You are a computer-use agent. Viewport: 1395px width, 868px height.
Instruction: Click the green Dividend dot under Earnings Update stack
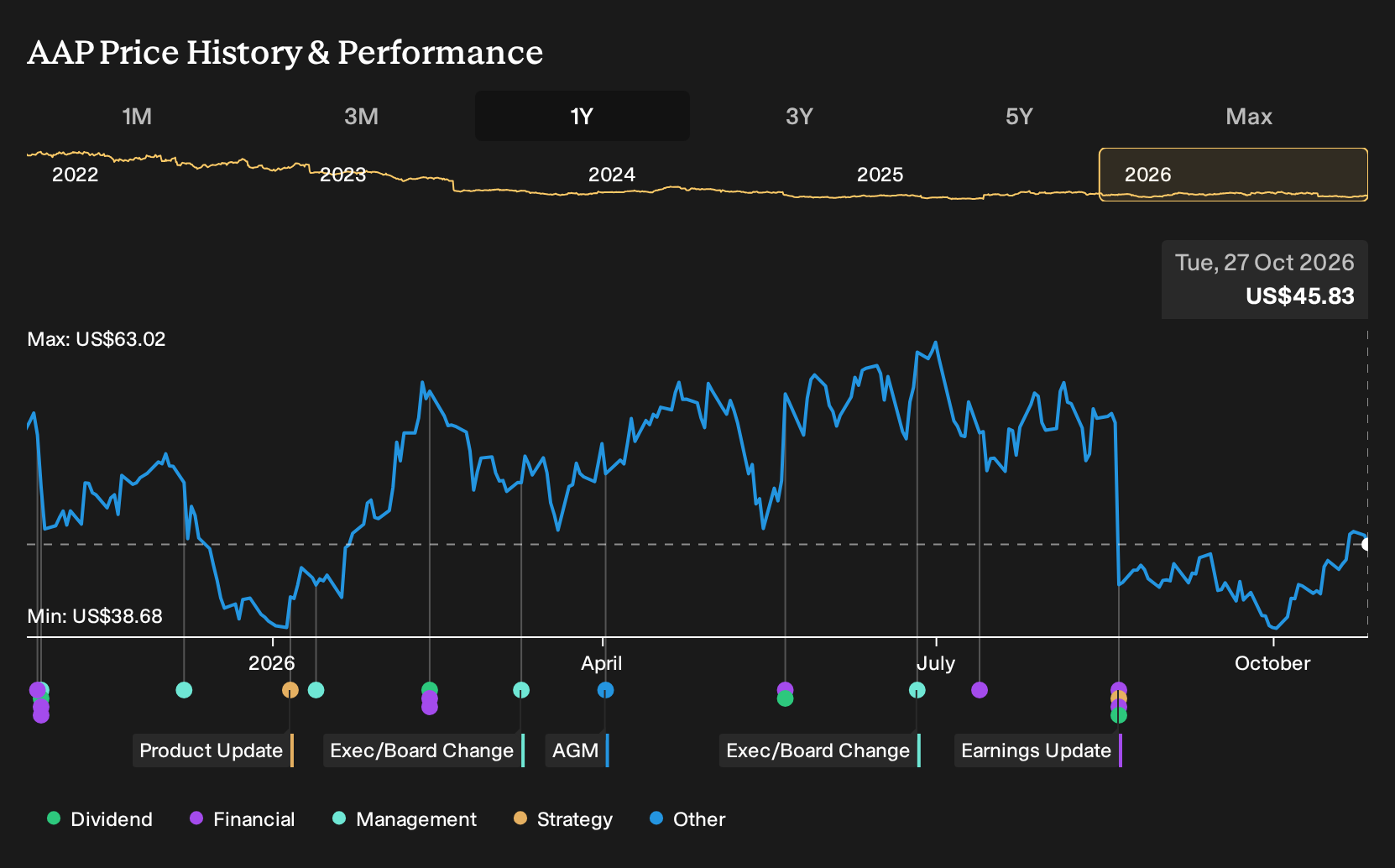pyautogui.click(x=1119, y=715)
